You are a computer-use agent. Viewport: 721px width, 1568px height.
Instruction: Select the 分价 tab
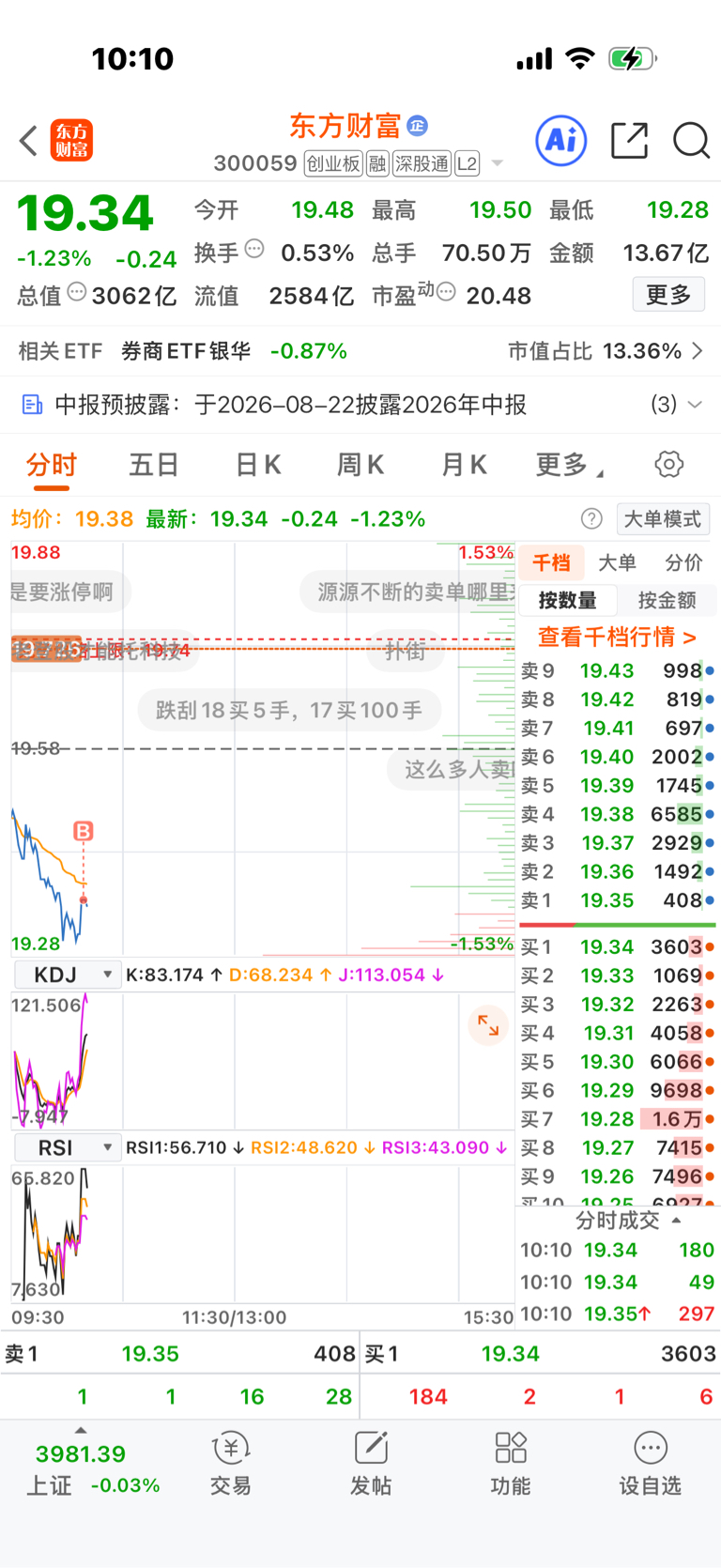(683, 562)
